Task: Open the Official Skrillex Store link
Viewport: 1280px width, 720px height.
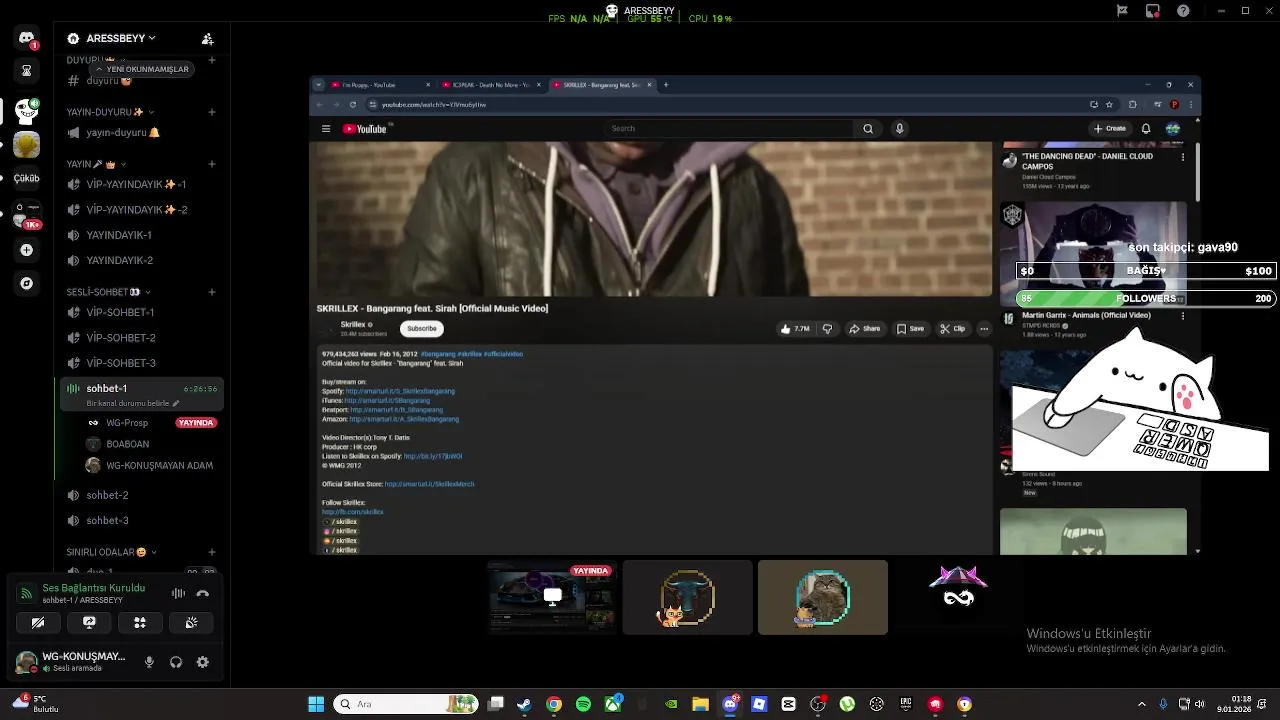Action: point(429,484)
